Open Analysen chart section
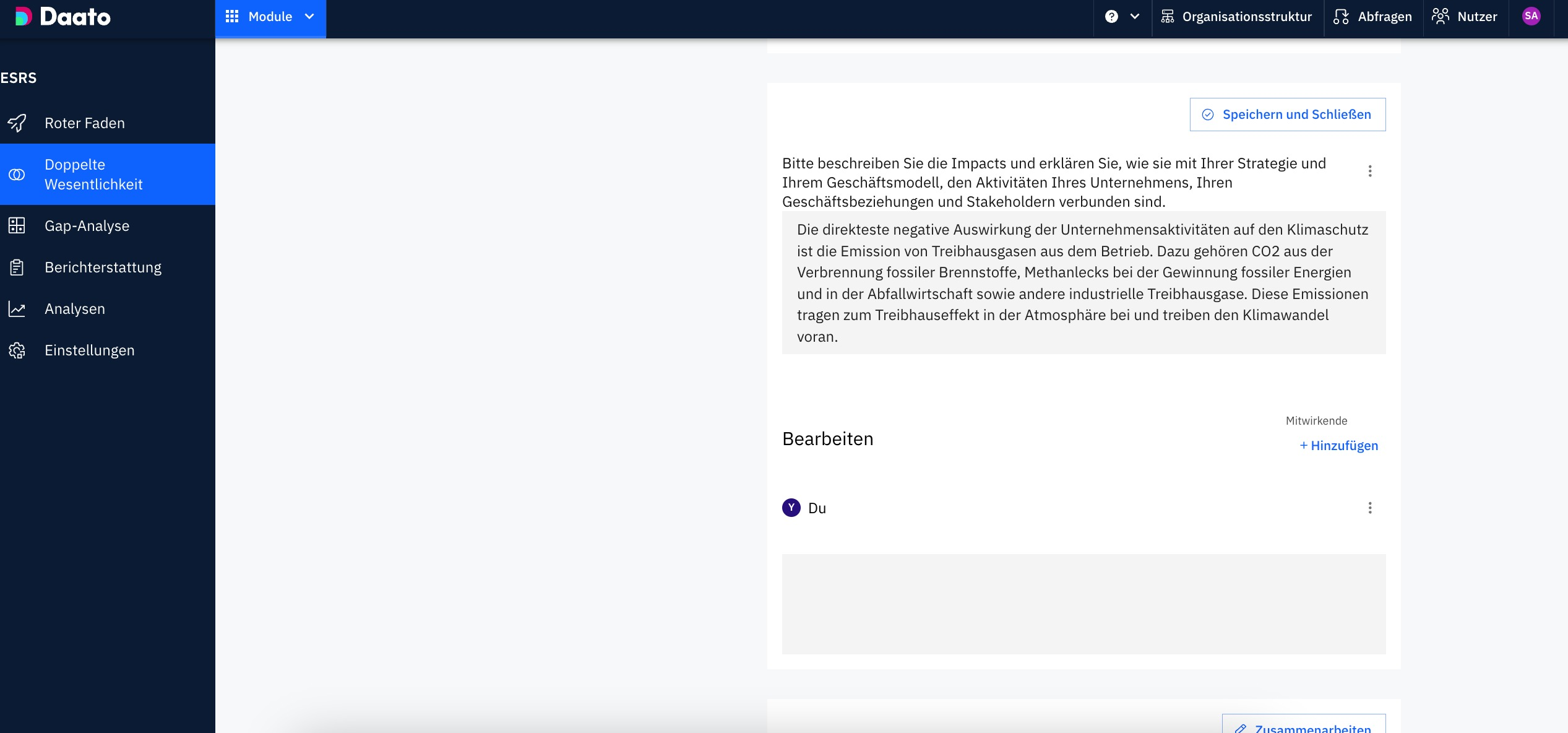1568x733 pixels. coord(74,309)
